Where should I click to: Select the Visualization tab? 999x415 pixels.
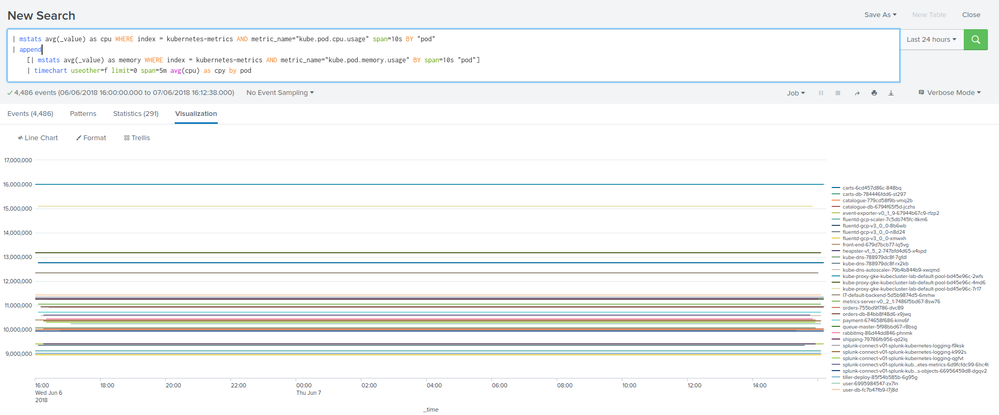[196, 113]
